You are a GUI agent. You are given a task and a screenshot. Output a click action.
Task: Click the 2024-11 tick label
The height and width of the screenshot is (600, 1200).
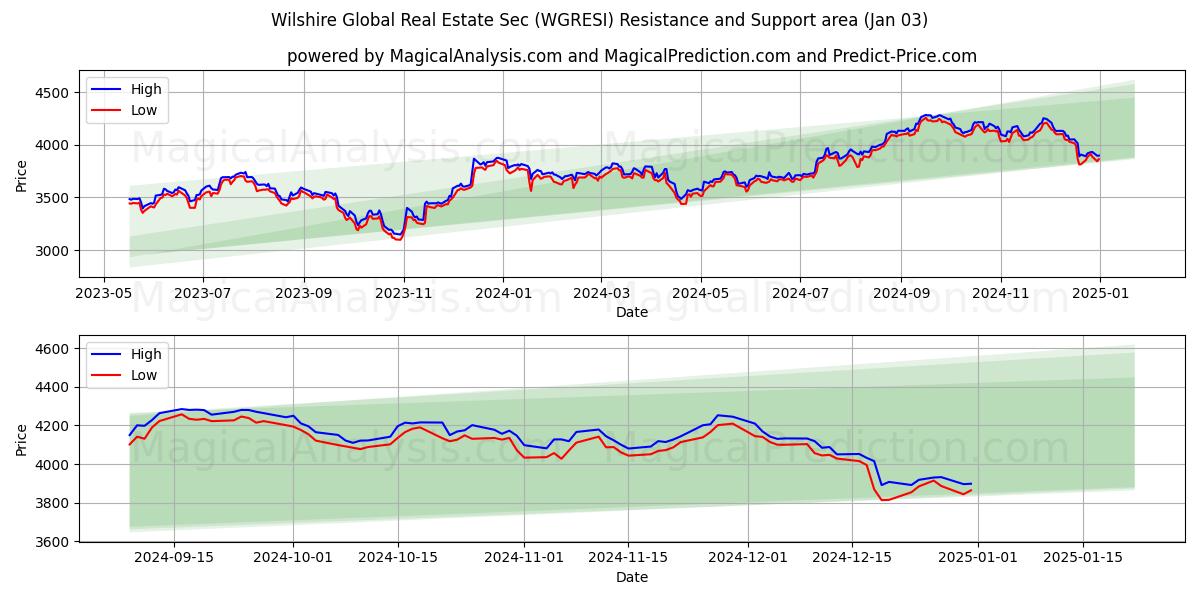point(1000,293)
